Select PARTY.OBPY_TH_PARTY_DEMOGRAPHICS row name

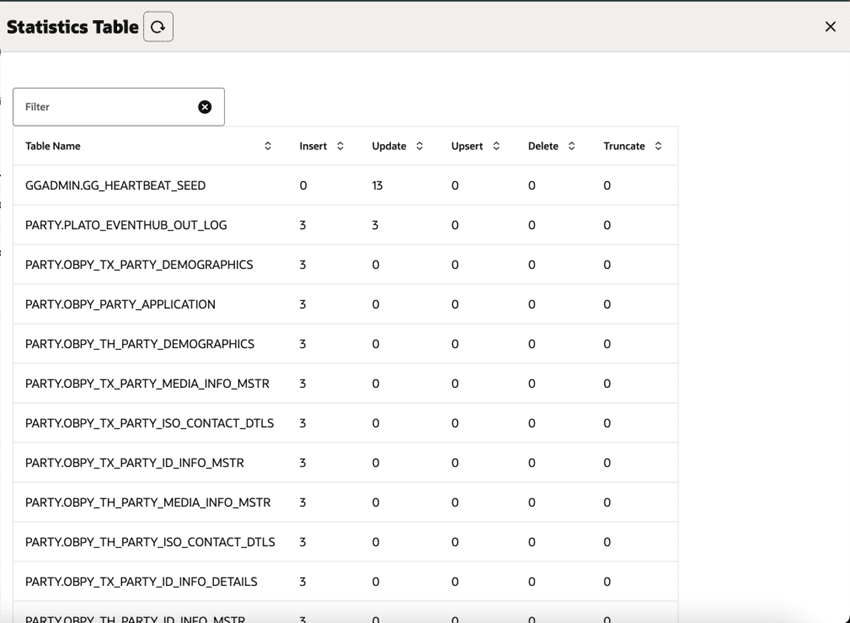pyautogui.click(x=139, y=344)
